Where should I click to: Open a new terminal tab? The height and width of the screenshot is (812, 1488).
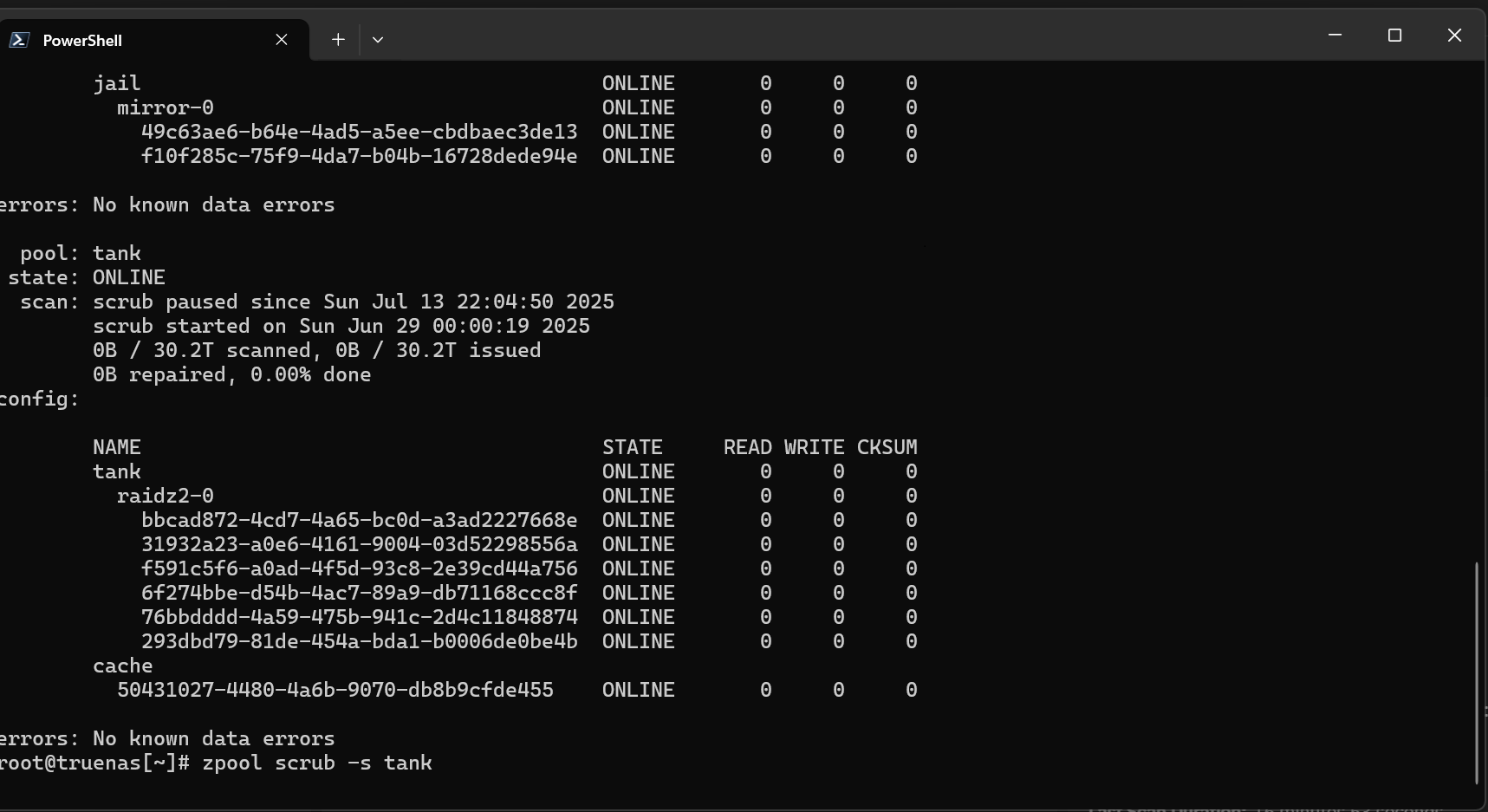[x=338, y=40]
